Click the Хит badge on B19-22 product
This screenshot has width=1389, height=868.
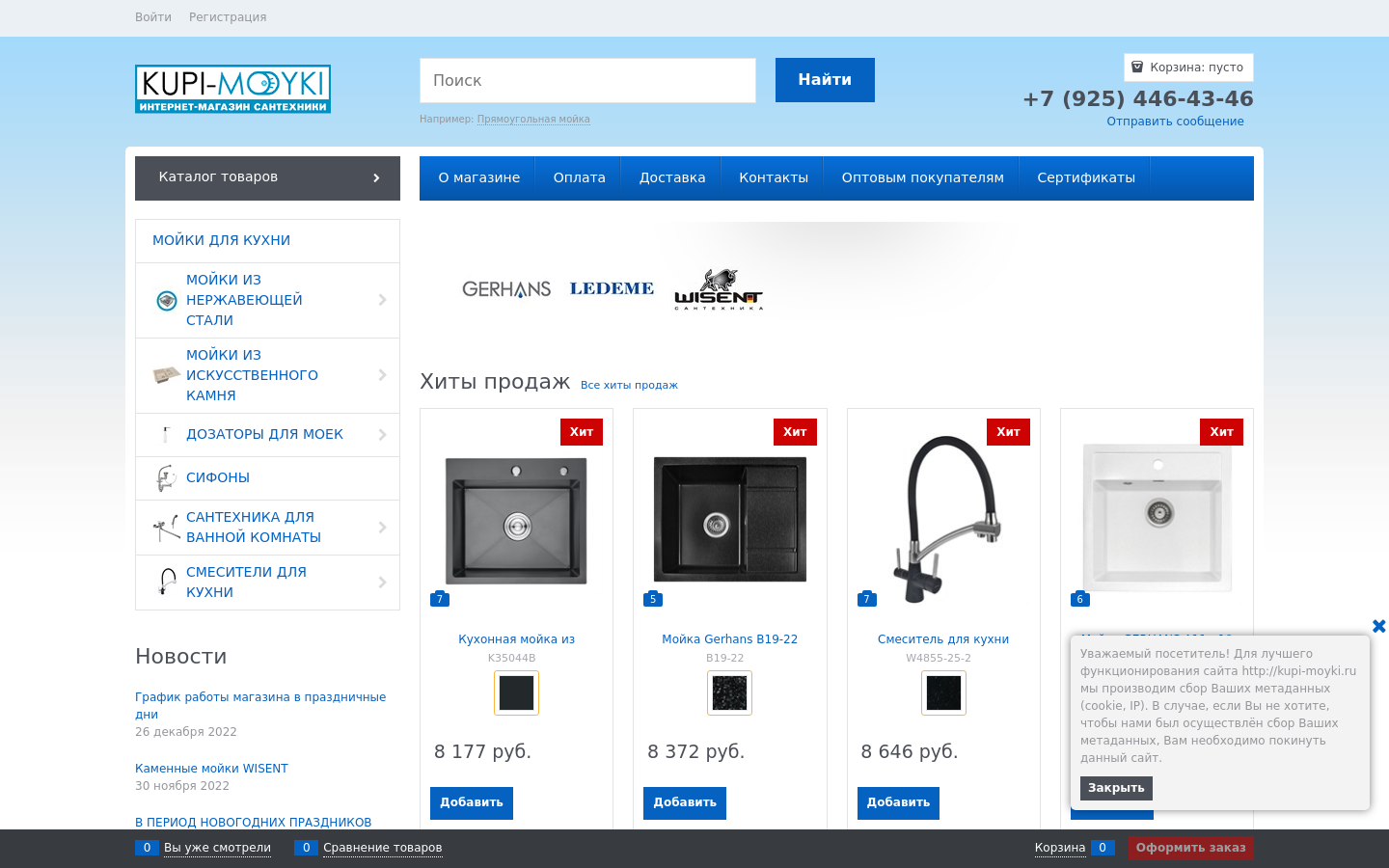pos(795,432)
